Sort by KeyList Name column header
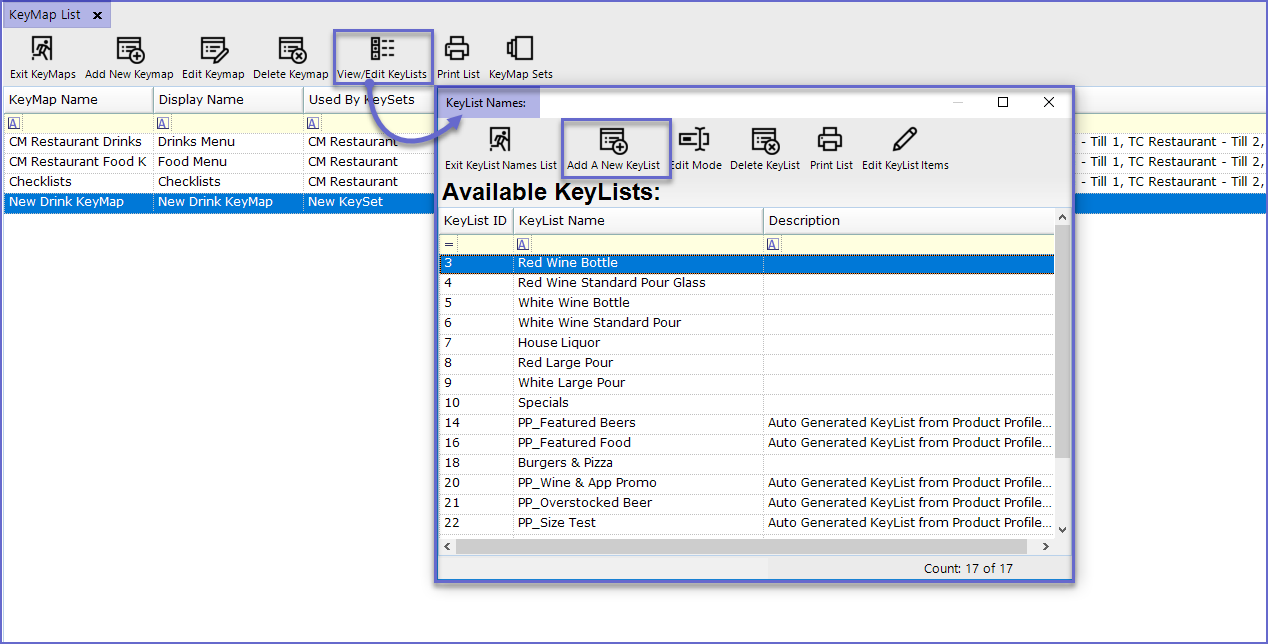Image resolution: width=1268 pixels, height=644 pixels. [638, 221]
